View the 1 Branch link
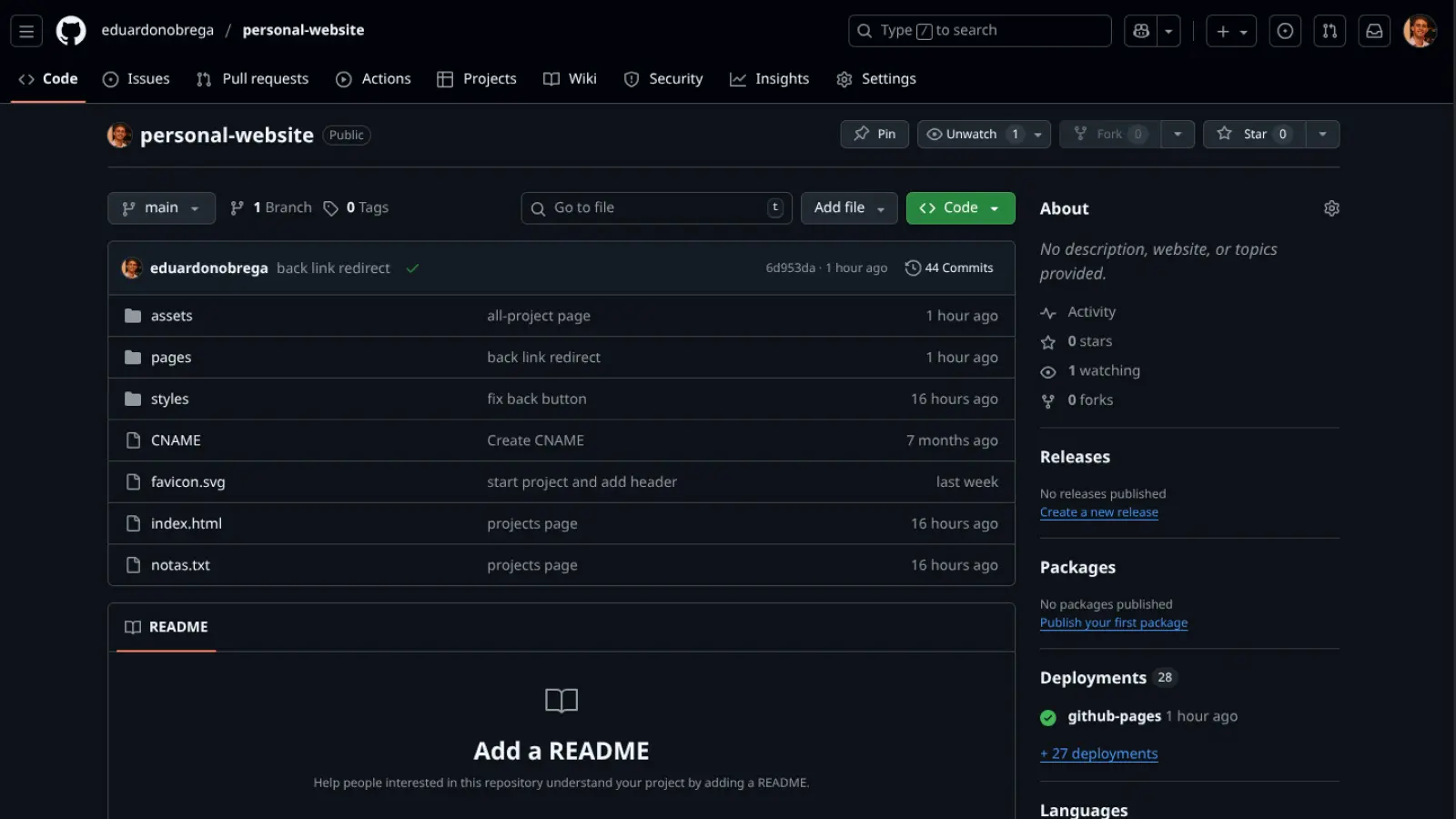This screenshot has width=1456, height=819. 270,208
